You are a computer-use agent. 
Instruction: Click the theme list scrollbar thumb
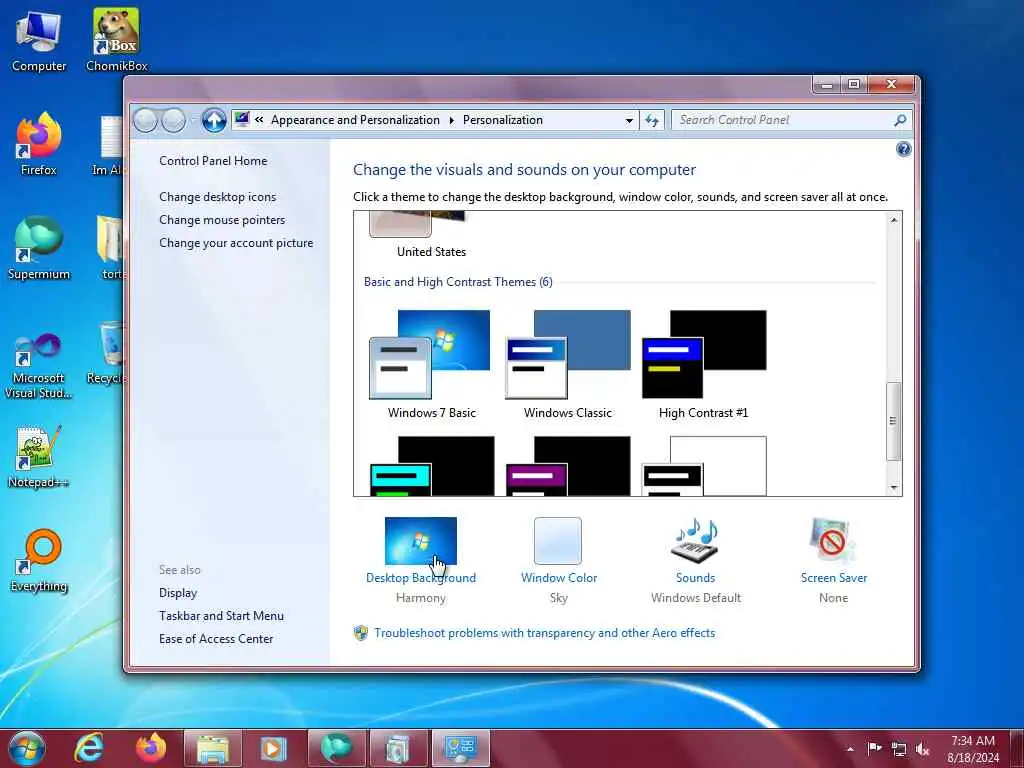(x=893, y=421)
